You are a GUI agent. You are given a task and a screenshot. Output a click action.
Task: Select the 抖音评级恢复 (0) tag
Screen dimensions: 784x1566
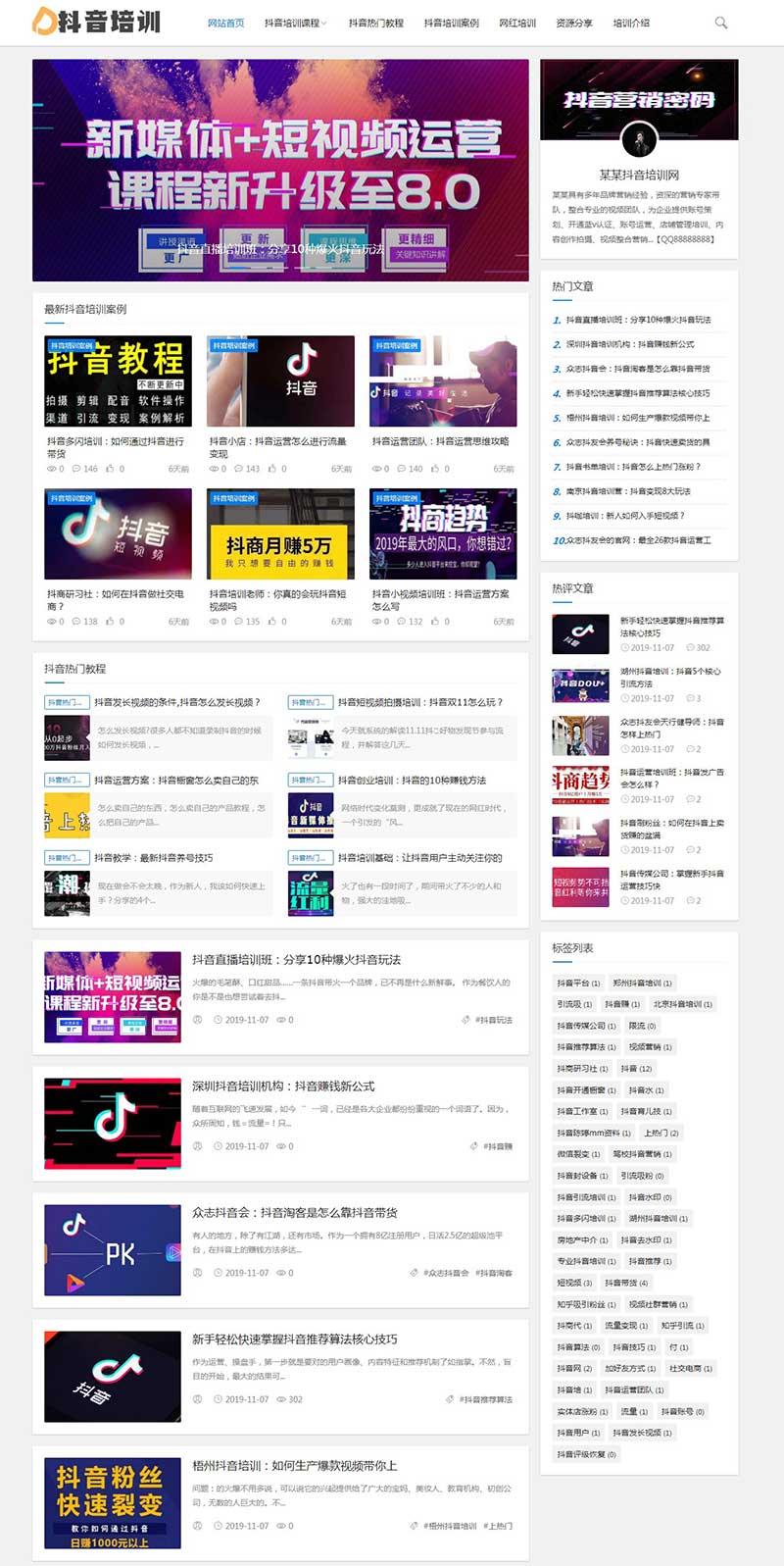point(587,1454)
